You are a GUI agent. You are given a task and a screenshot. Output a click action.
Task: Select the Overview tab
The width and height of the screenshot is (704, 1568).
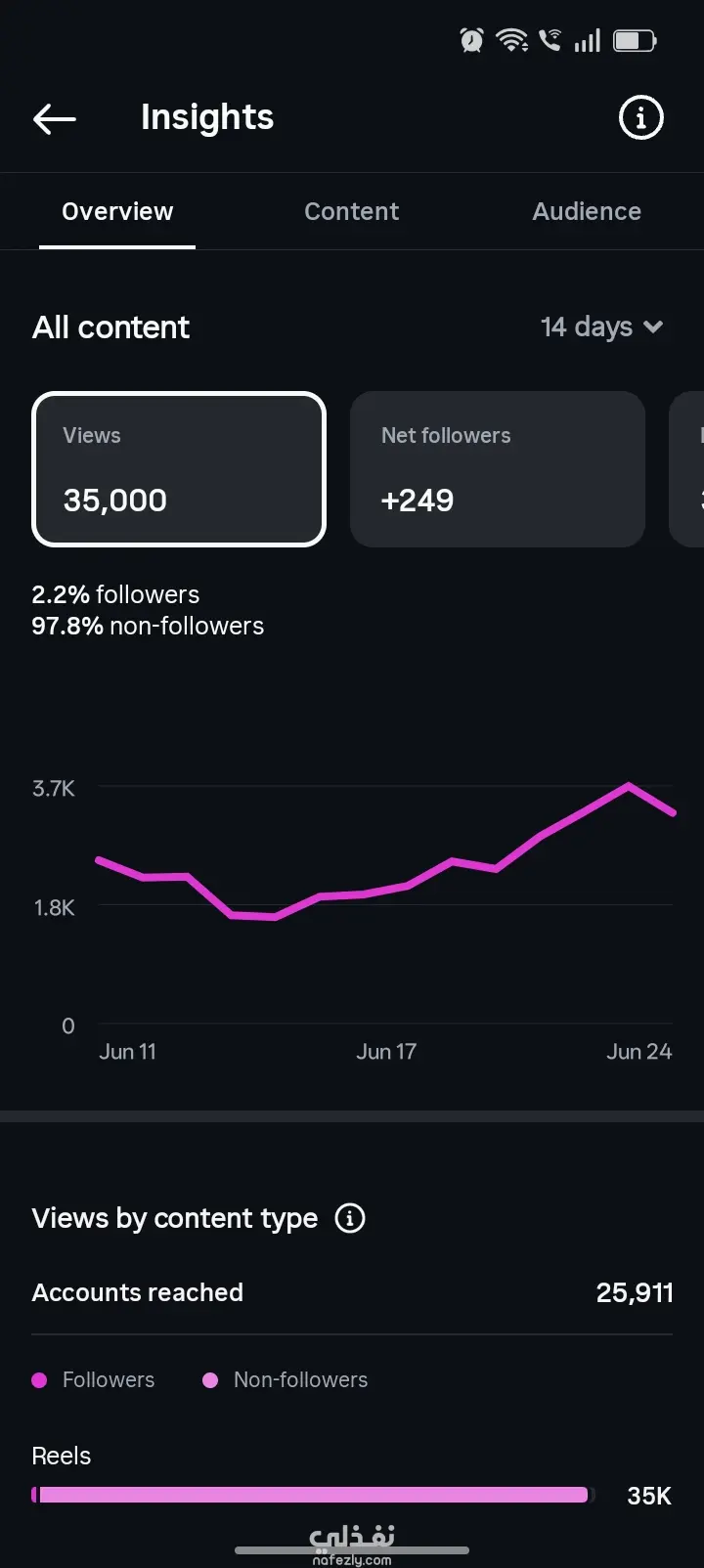coord(117,211)
